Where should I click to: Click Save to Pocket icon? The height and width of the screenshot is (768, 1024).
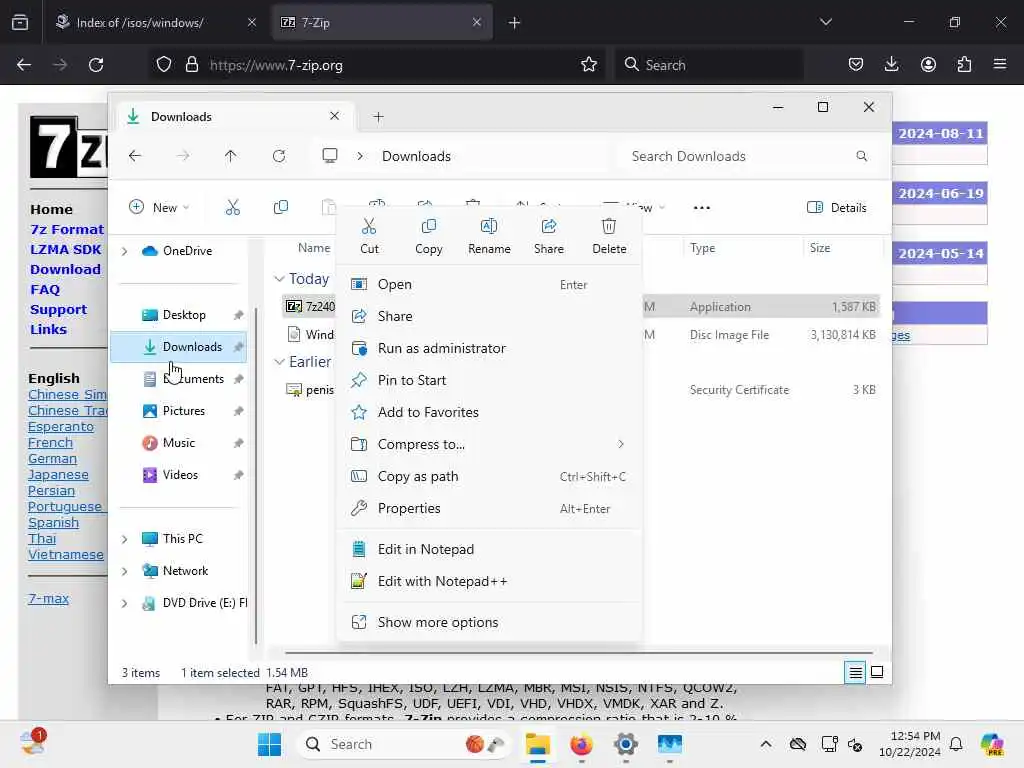tap(856, 65)
